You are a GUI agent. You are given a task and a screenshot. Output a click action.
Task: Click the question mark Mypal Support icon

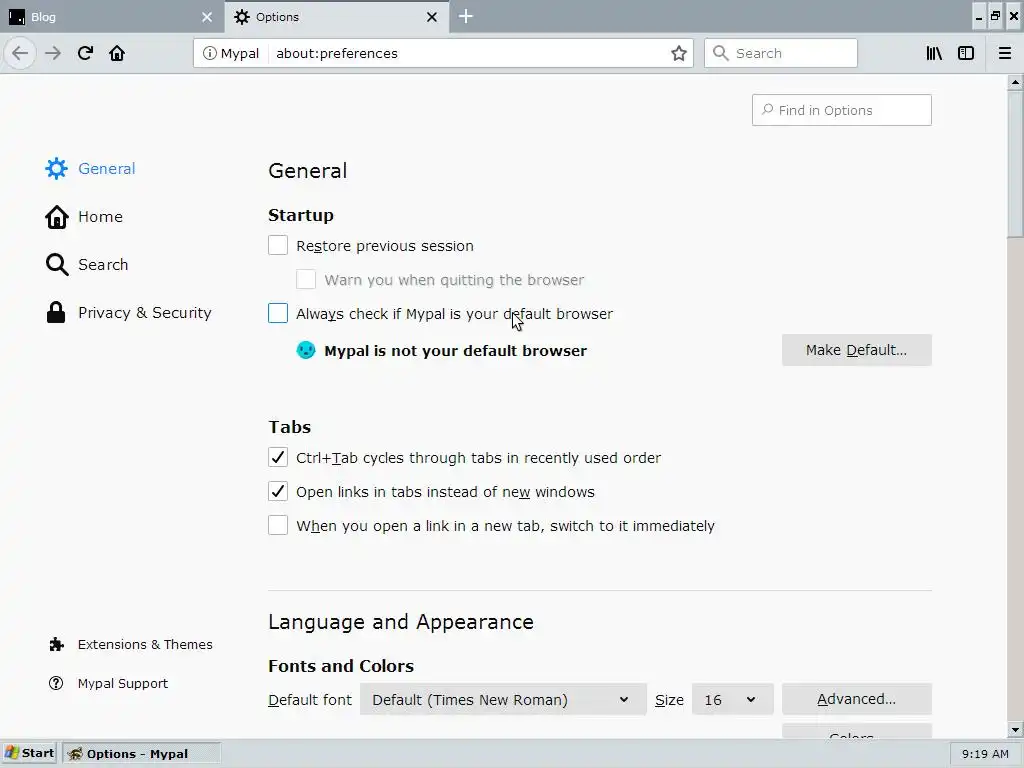(x=56, y=683)
